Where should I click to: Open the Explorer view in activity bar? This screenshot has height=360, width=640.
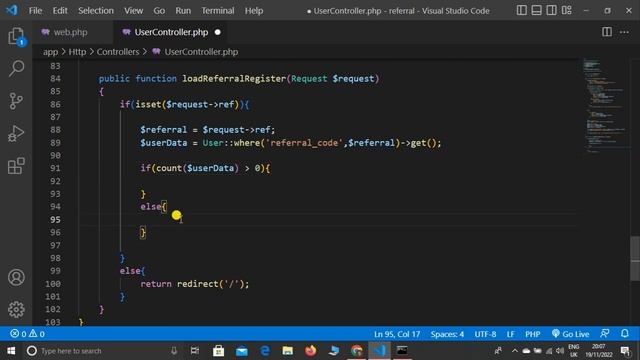tap(16, 36)
